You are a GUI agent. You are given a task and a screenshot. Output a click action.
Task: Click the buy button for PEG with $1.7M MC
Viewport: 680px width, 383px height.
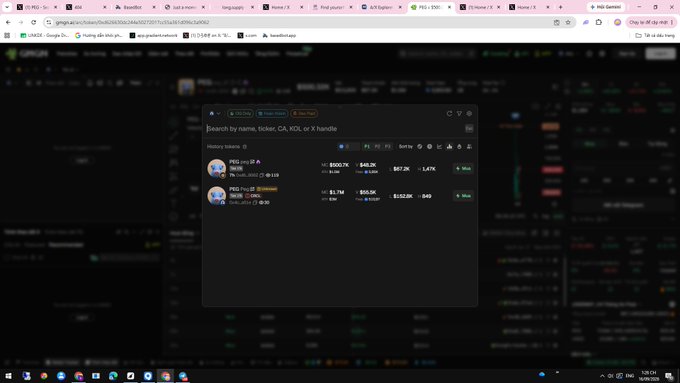pos(463,196)
